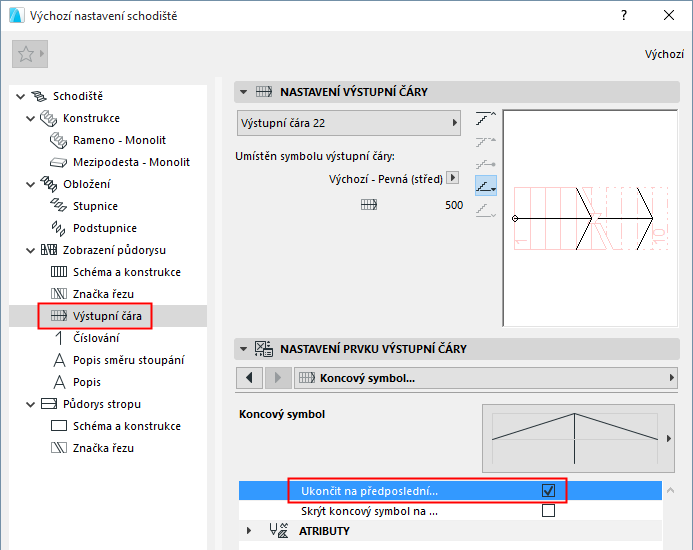The height and width of the screenshot is (550, 693).
Task: Click floor plan Značka řezu icon
Action: click(x=59, y=294)
